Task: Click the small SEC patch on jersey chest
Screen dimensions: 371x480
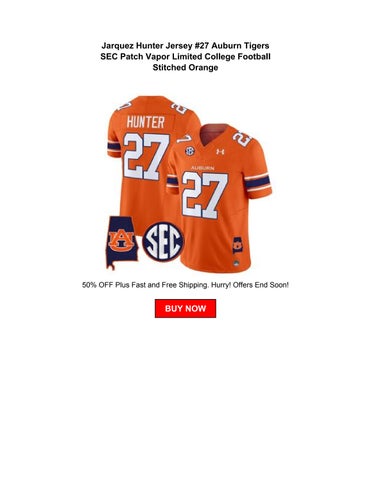Action: click(x=189, y=151)
